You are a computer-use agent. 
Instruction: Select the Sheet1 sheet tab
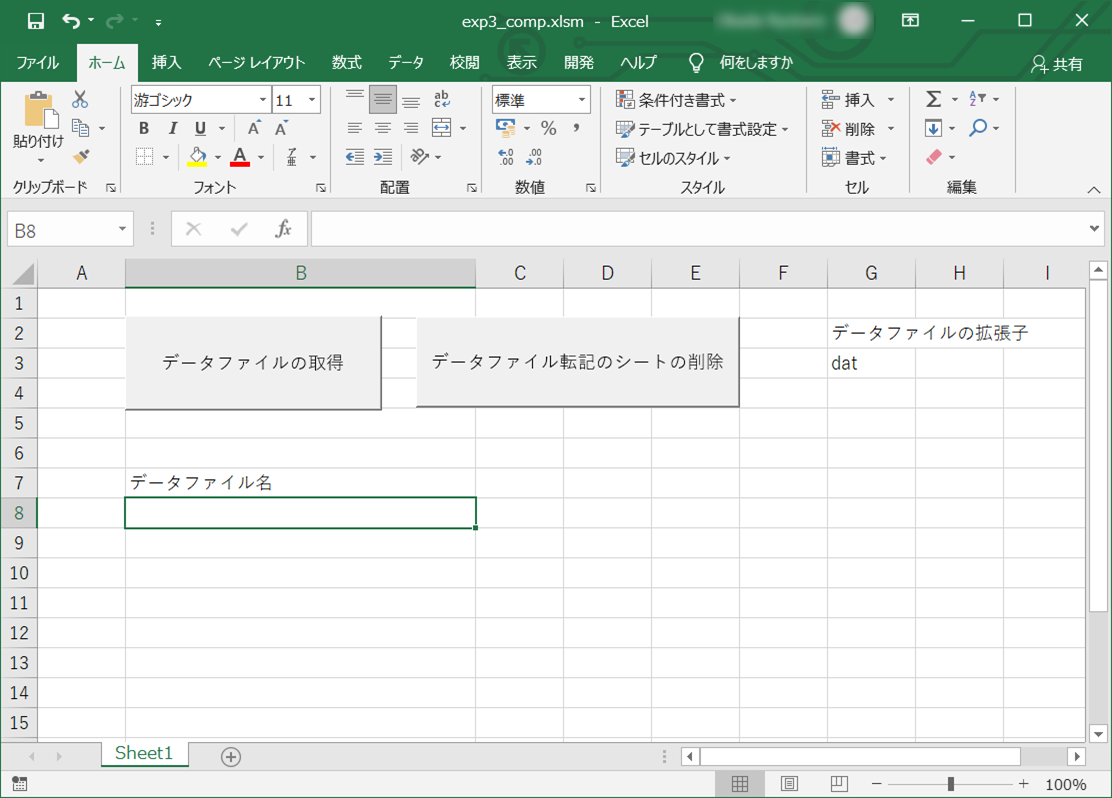[144, 753]
